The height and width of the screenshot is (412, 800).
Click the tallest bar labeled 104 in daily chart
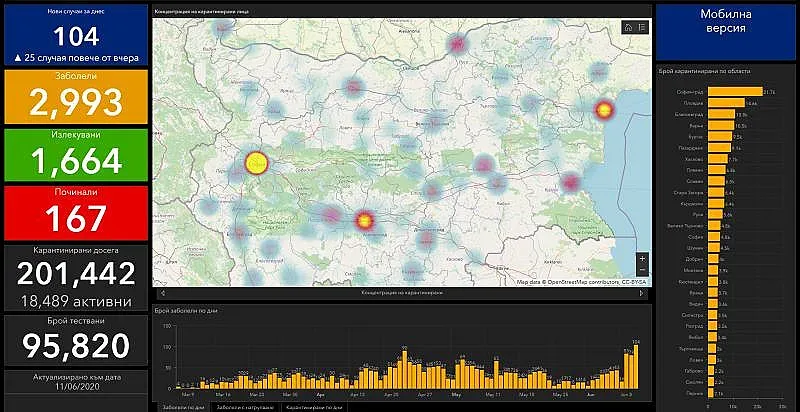(636, 367)
